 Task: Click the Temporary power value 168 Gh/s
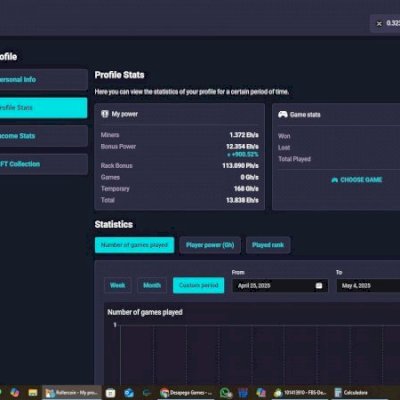point(246,189)
